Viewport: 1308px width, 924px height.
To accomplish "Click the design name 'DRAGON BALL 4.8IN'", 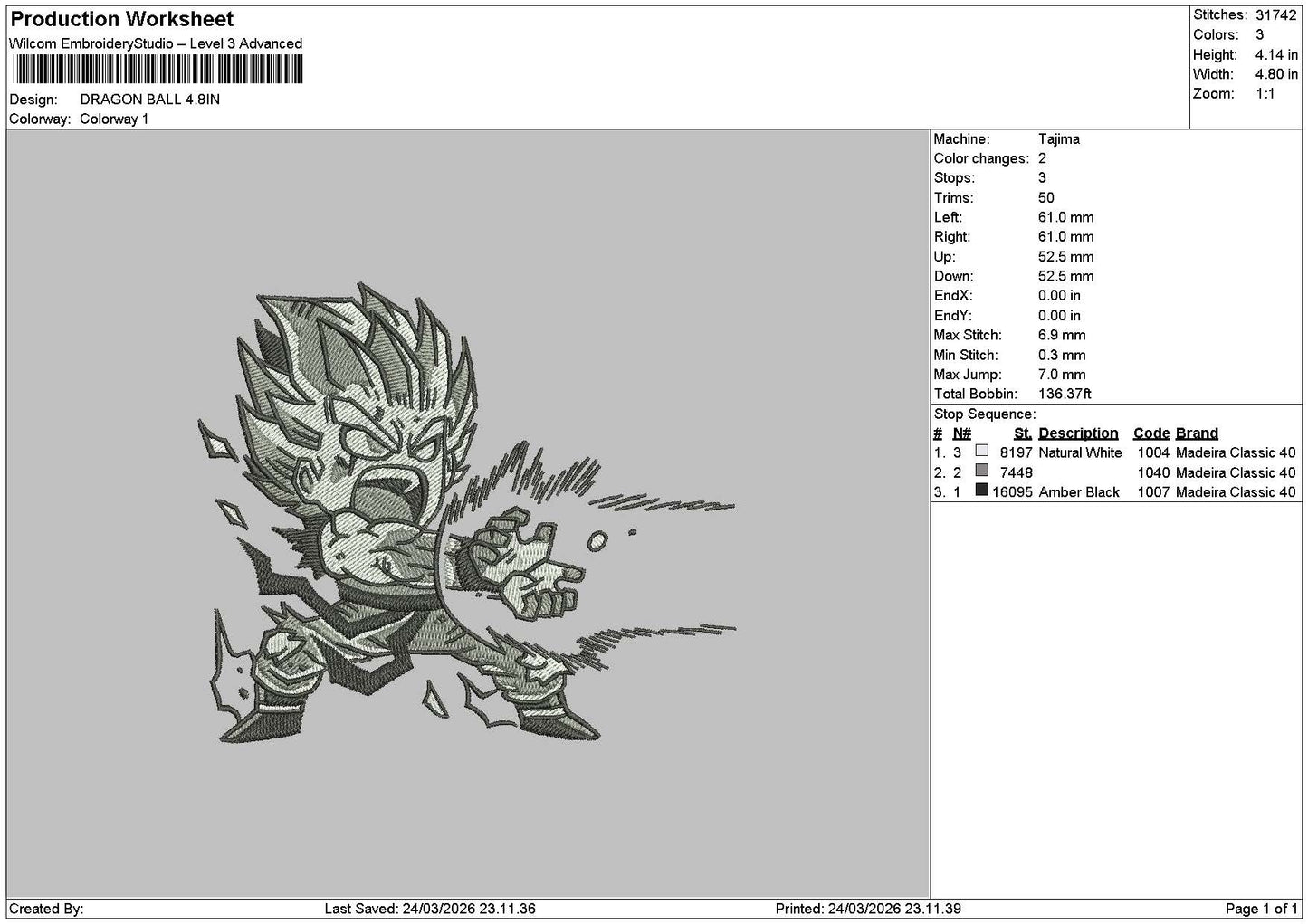I will pos(149,100).
